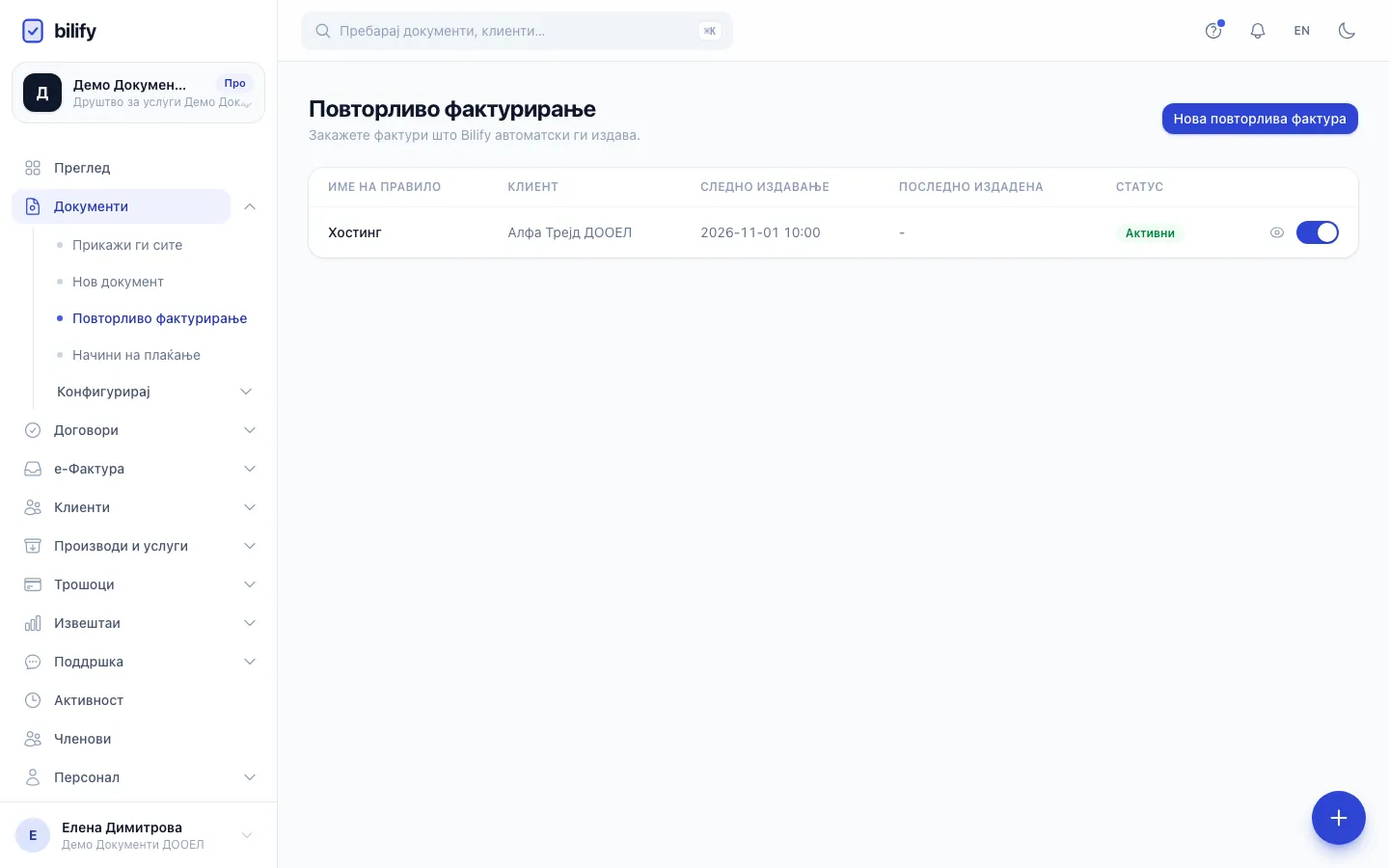
Task: Click the 2026-11-01 10:00 next issue date
Action: [x=760, y=232]
